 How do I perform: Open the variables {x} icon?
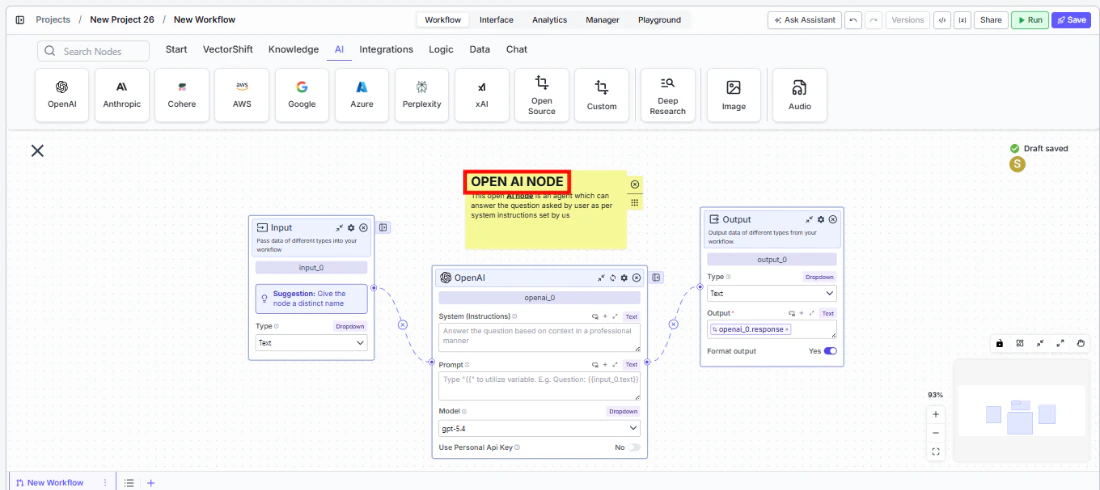962,20
